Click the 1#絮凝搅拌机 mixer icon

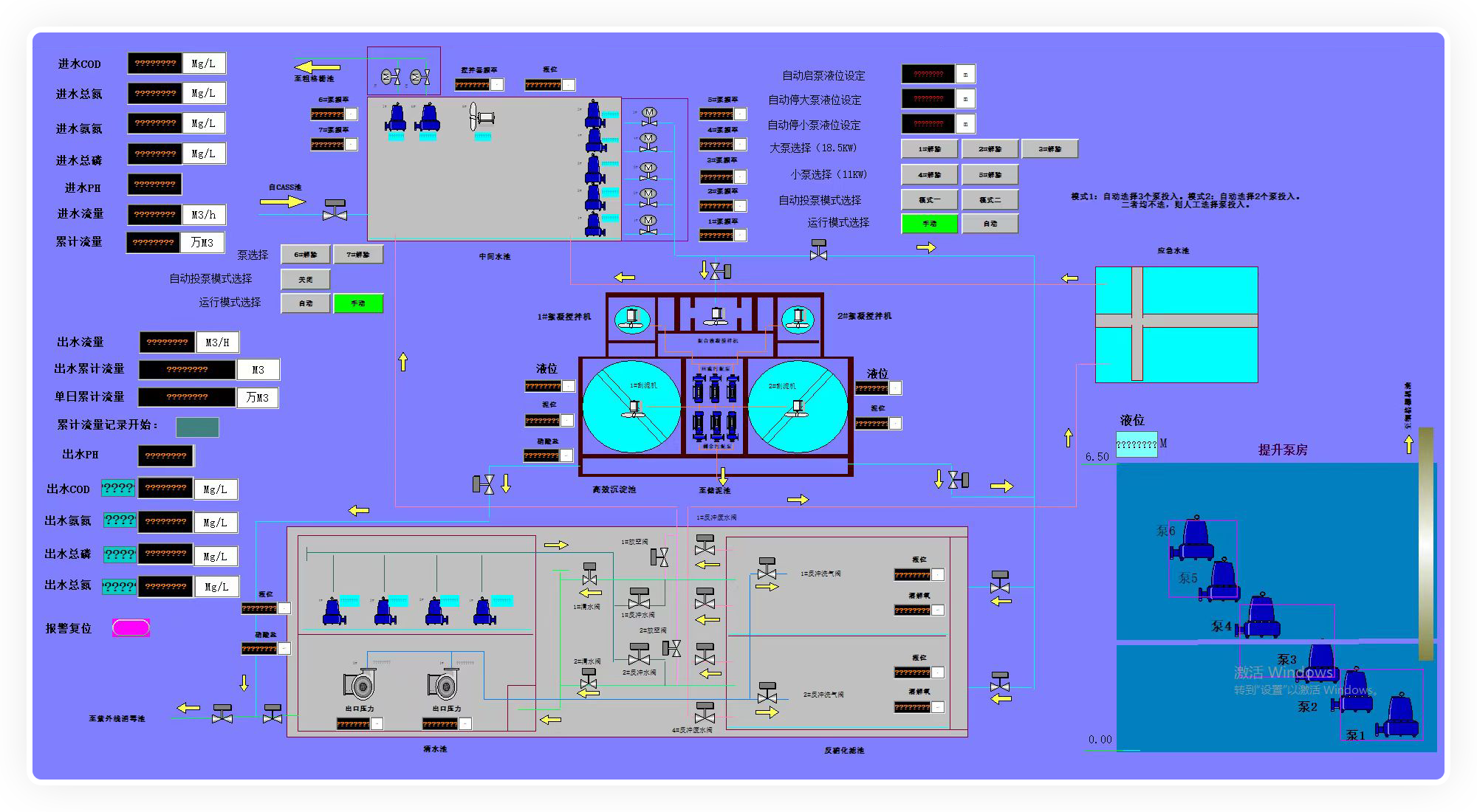coord(632,319)
